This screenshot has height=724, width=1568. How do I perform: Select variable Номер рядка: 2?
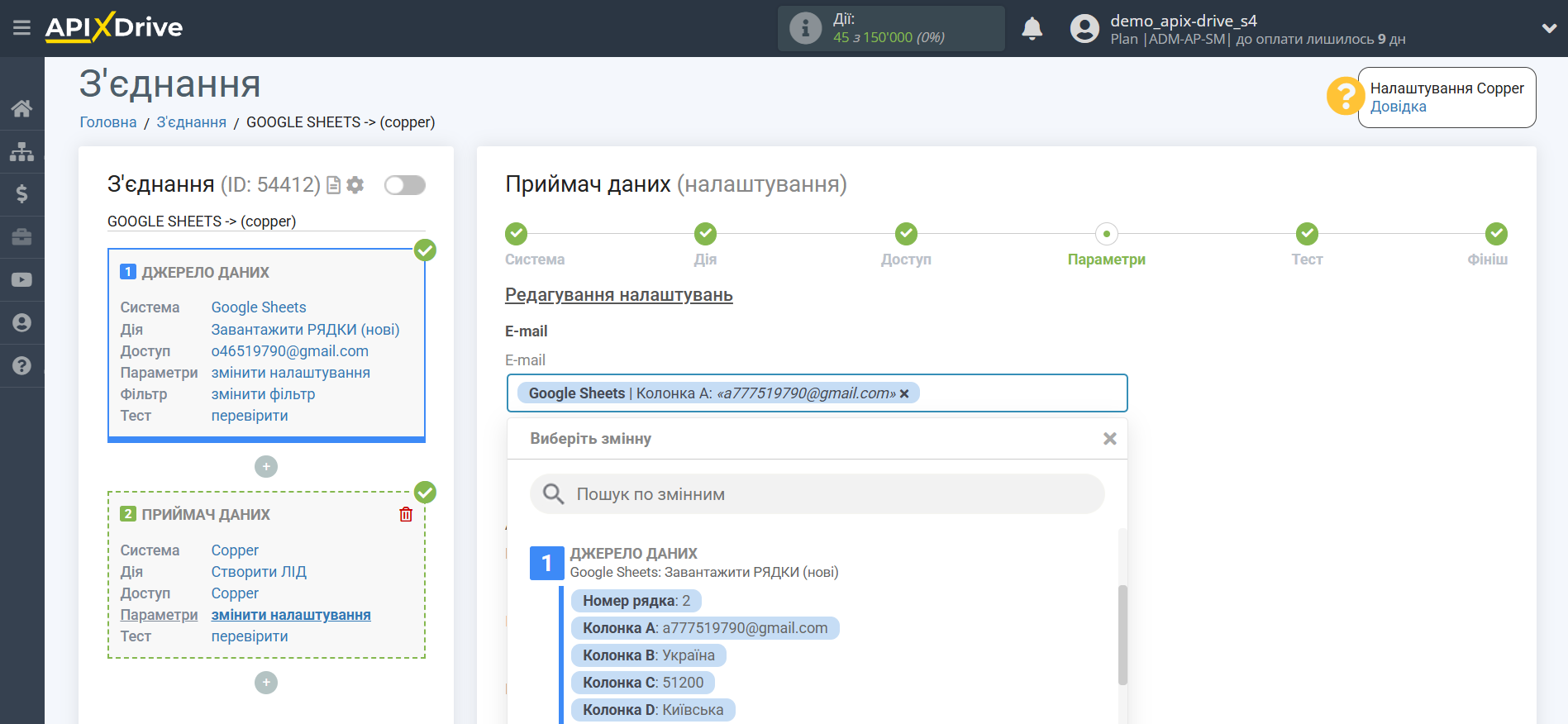(636, 601)
